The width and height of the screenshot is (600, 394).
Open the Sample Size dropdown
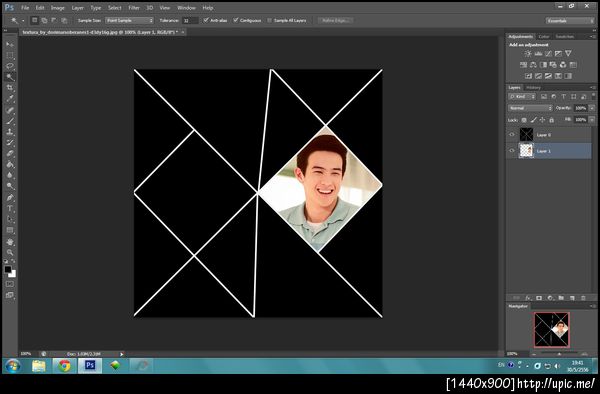click(x=129, y=20)
